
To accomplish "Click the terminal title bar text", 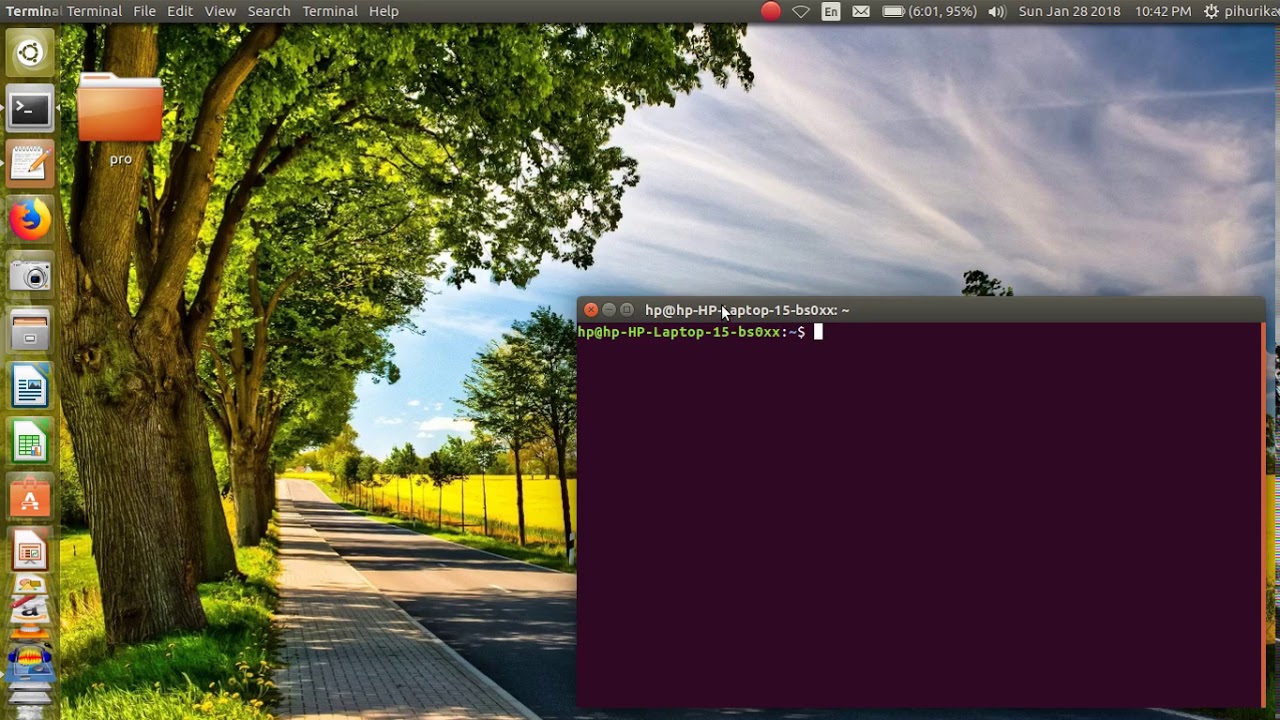I will [747, 310].
